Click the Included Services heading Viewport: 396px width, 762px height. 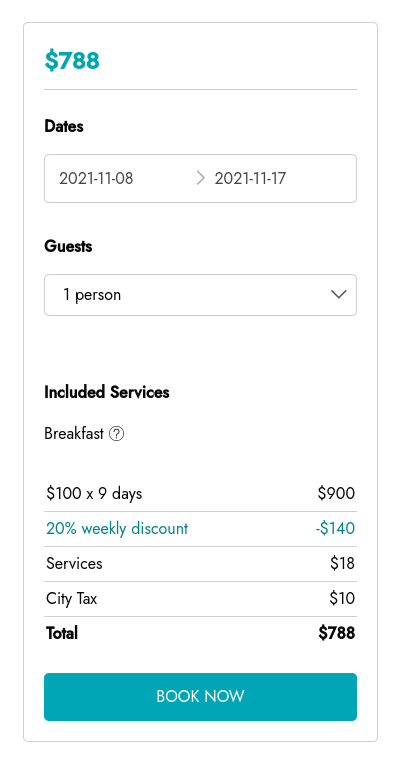pyautogui.click(x=107, y=392)
